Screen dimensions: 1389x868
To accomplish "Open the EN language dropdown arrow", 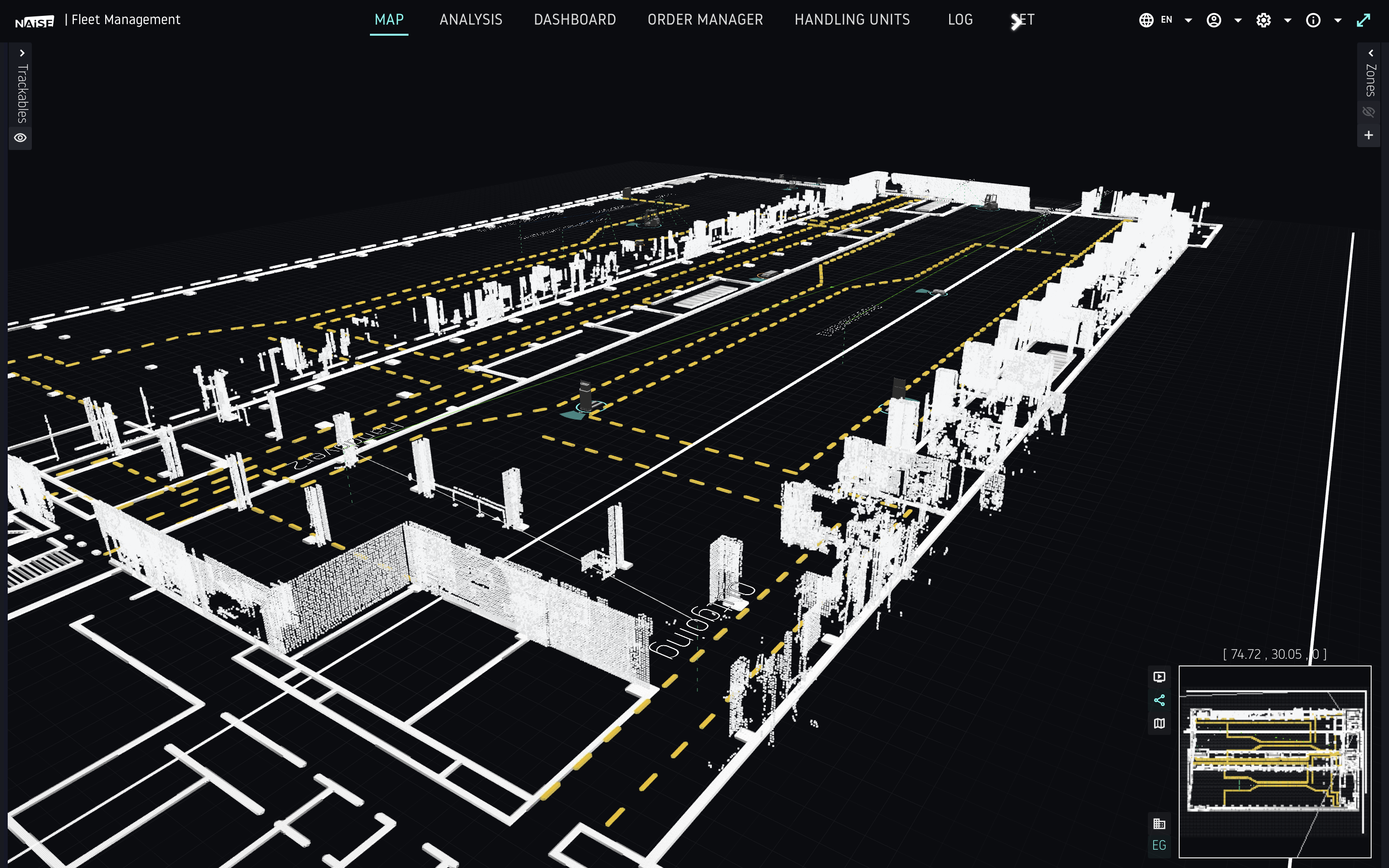I will [x=1188, y=21].
